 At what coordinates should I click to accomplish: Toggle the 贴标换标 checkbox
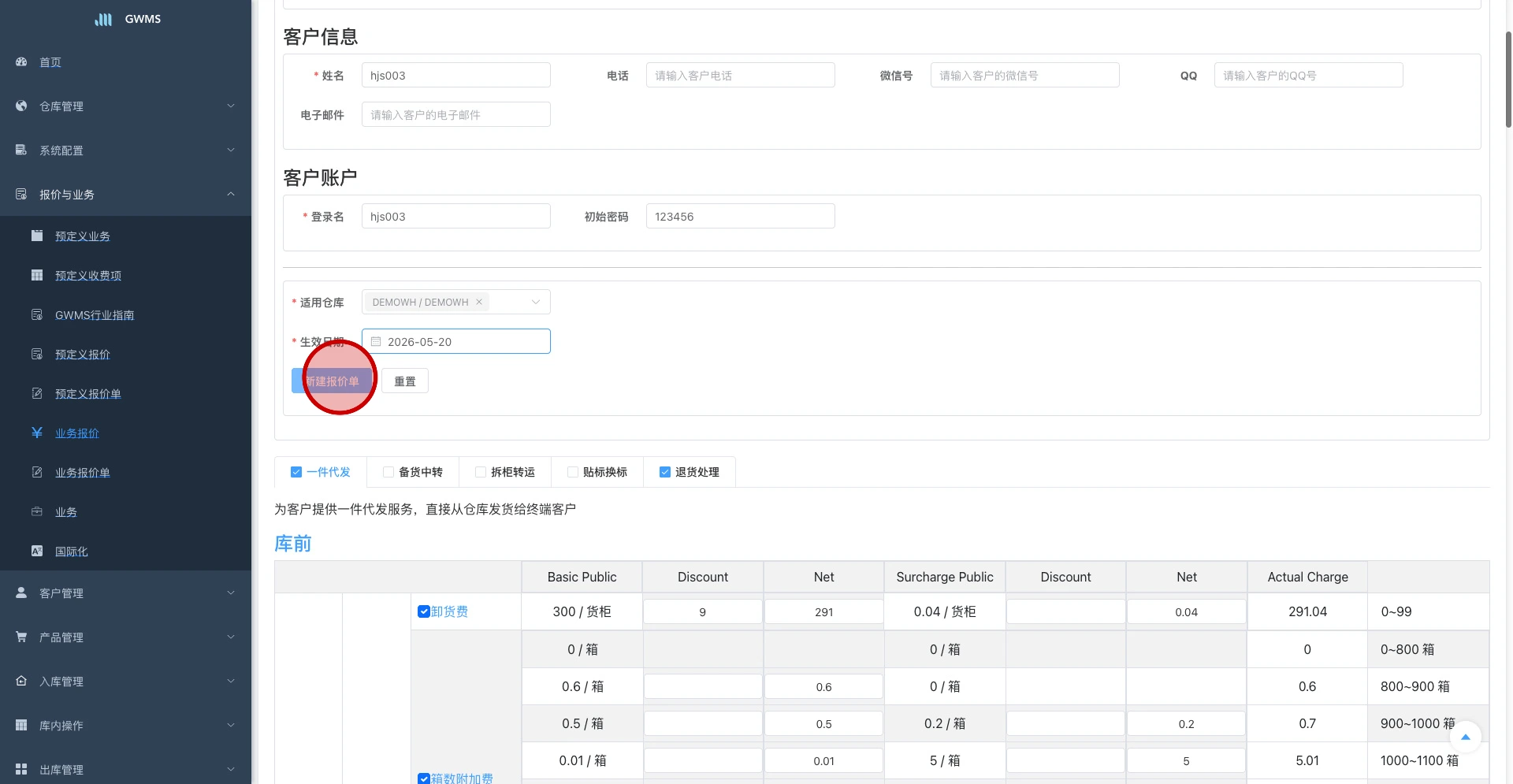pyautogui.click(x=573, y=472)
